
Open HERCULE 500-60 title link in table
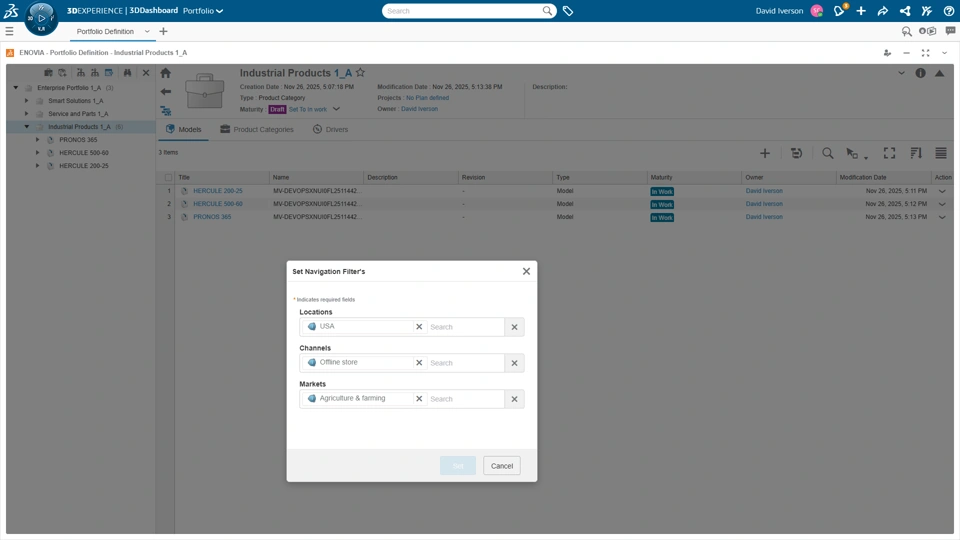tap(218, 204)
